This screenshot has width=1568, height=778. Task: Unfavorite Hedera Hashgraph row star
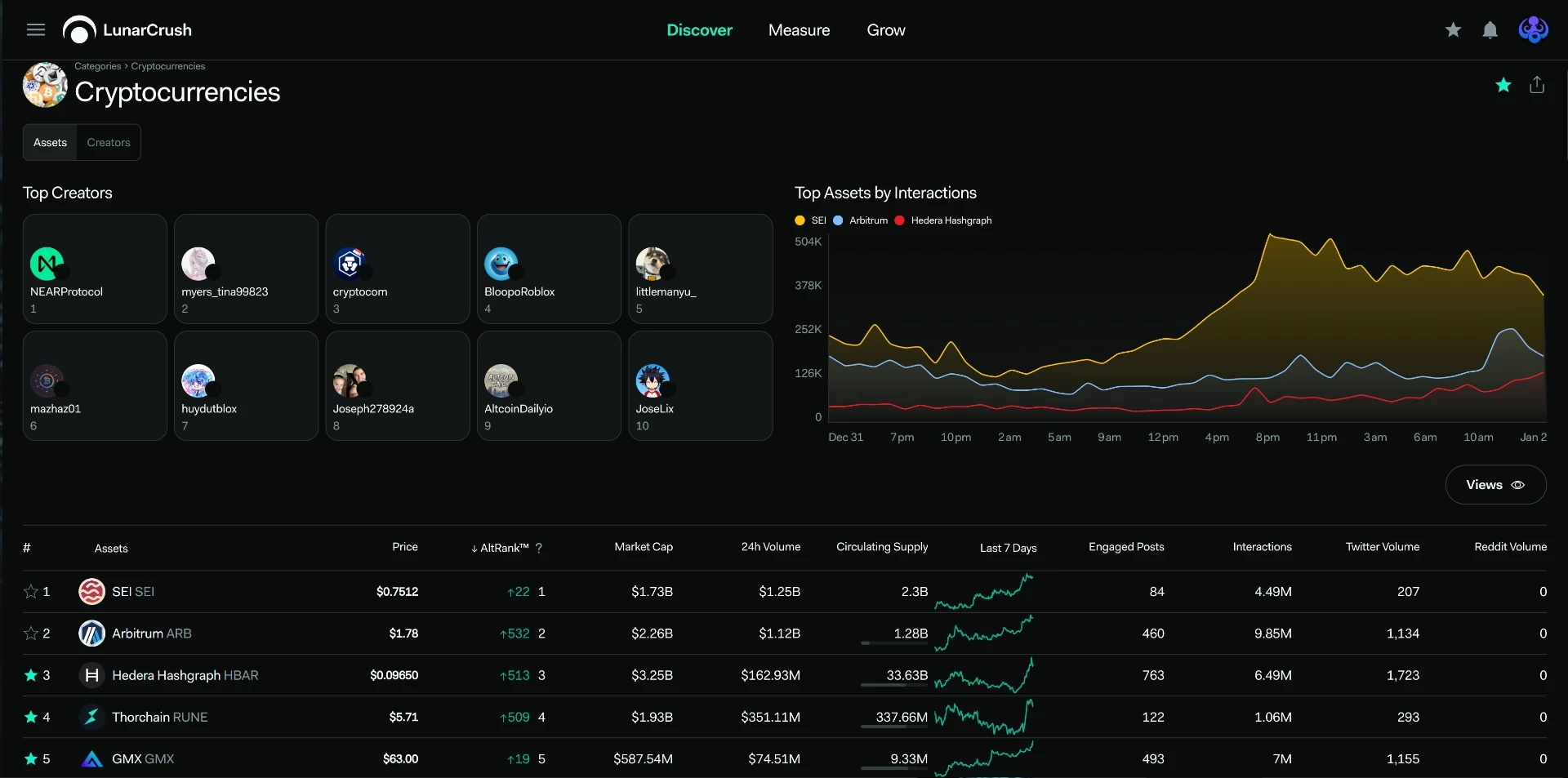(x=31, y=675)
